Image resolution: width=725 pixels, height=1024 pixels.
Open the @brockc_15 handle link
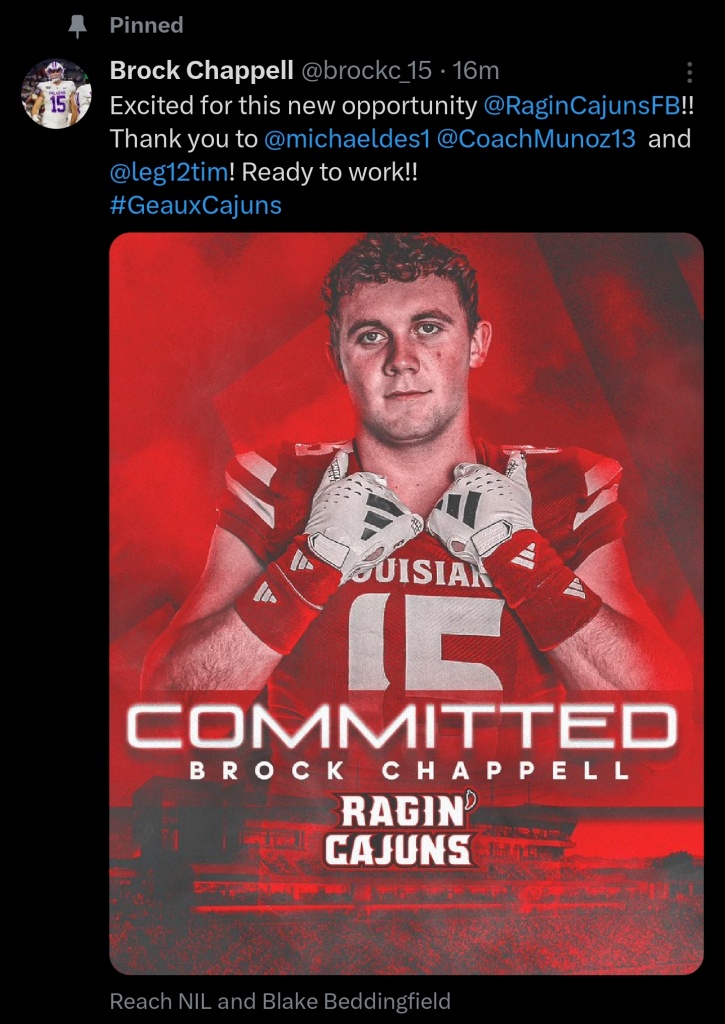366,71
